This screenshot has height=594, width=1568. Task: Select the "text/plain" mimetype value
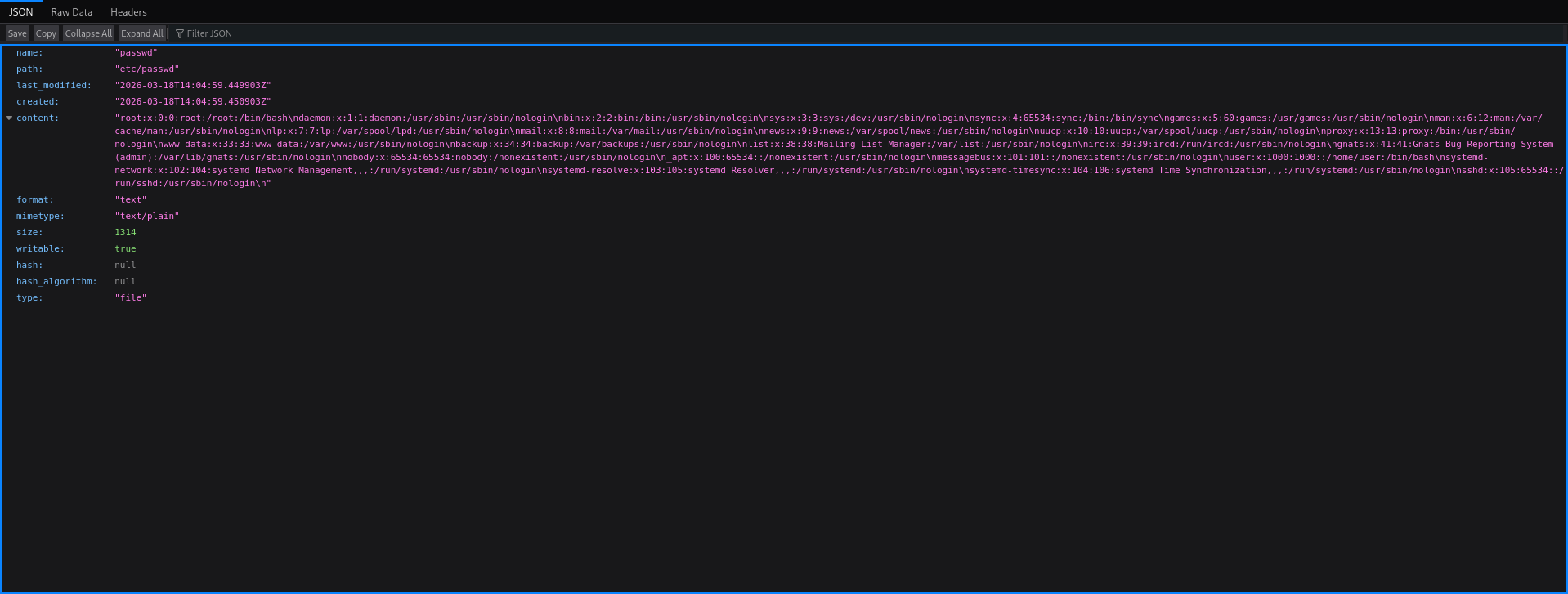click(146, 216)
